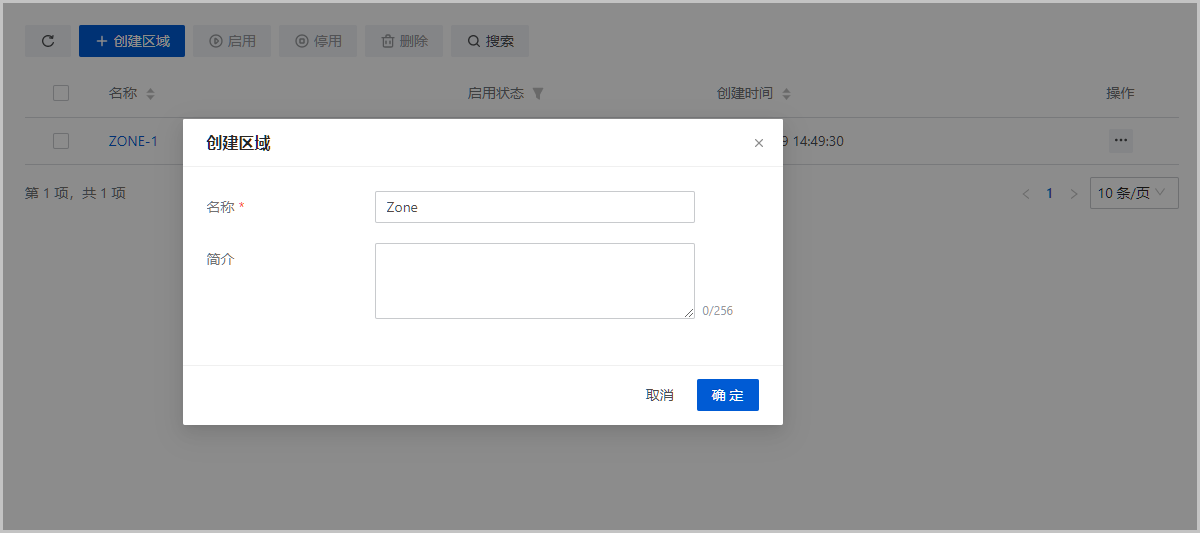This screenshot has width=1200, height=533.
Task: Click the 简介 description textarea
Action: [x=534, y=281]
